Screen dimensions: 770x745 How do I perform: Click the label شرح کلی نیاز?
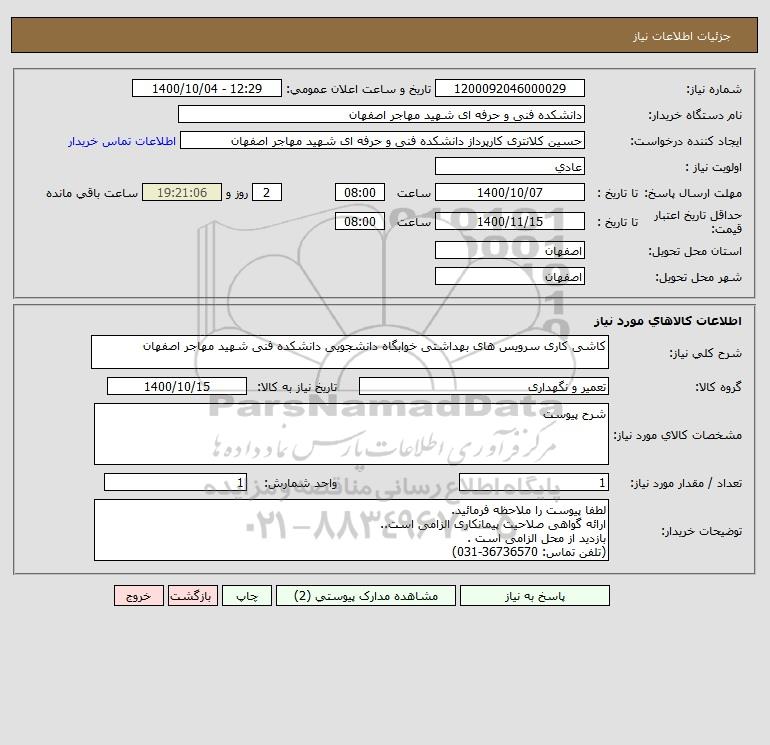[706, 353]
